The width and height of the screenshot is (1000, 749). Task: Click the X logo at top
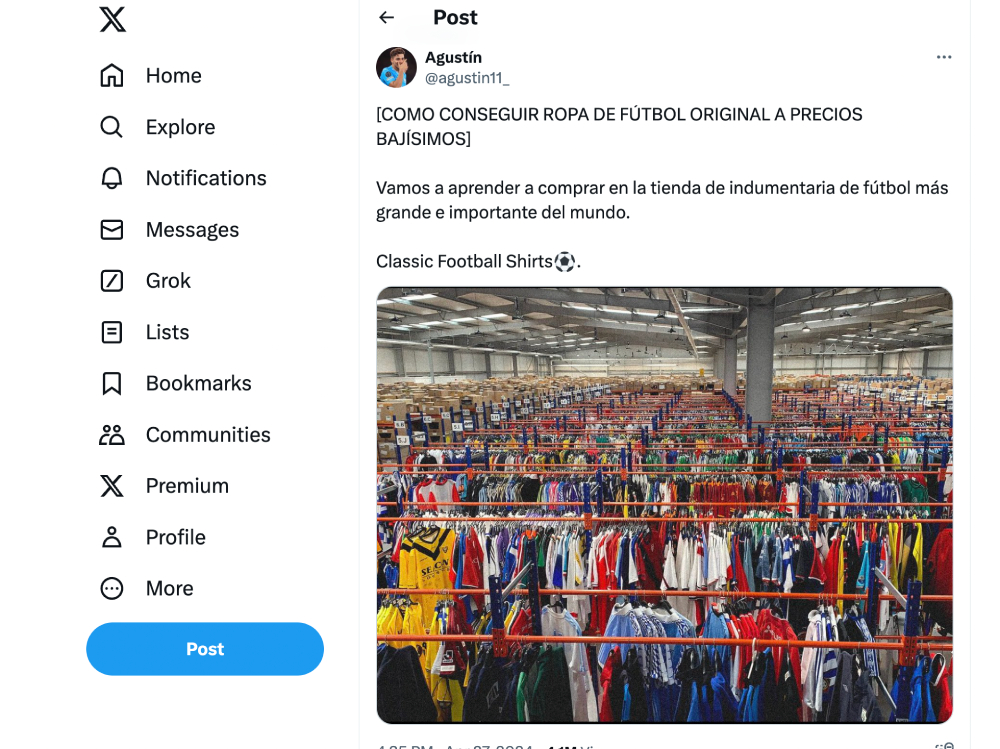(x=112, y=19)
